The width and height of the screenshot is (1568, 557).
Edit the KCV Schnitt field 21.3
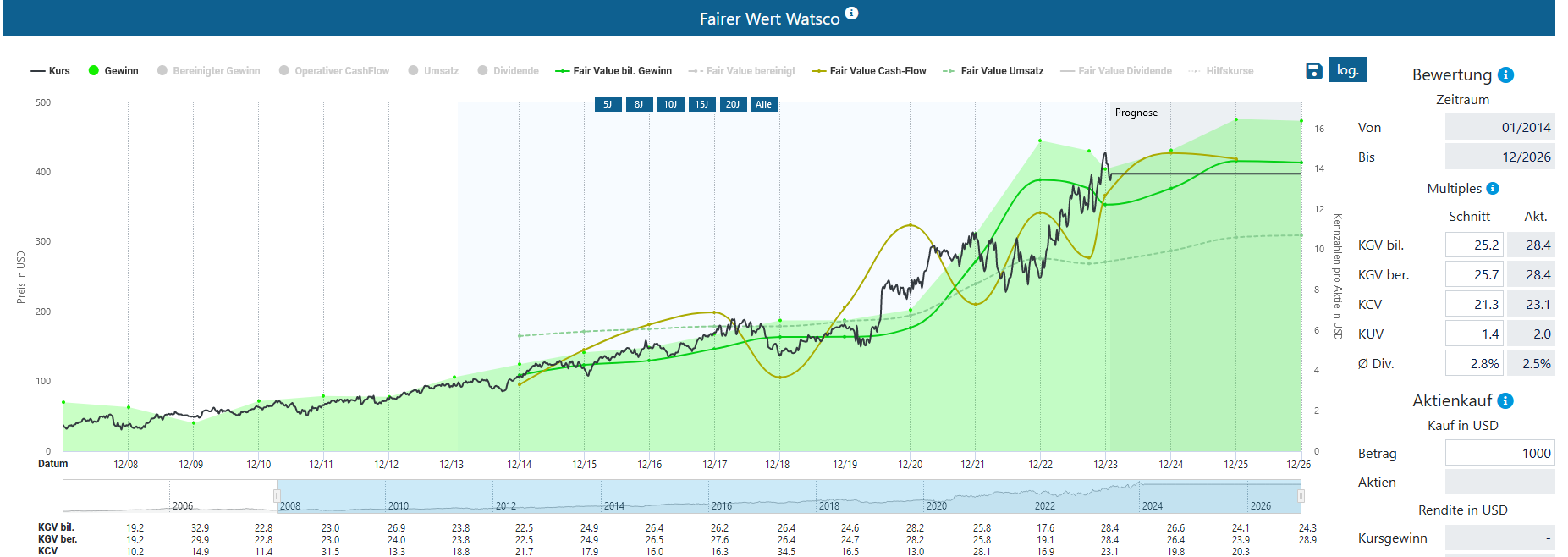pyautogui.click(x=1474, y=304)
